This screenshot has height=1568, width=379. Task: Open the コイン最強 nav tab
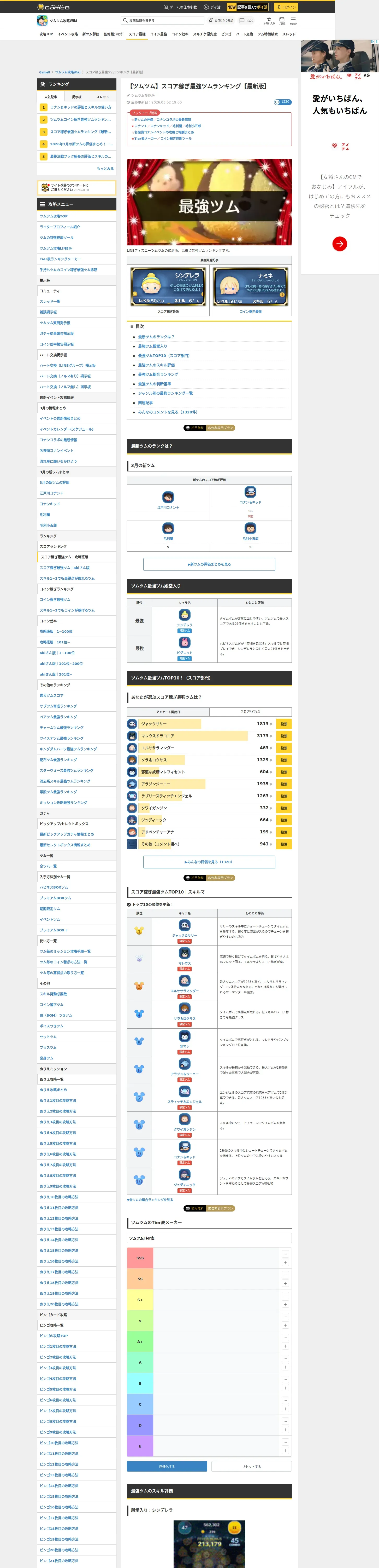click(x=158, y=34)
